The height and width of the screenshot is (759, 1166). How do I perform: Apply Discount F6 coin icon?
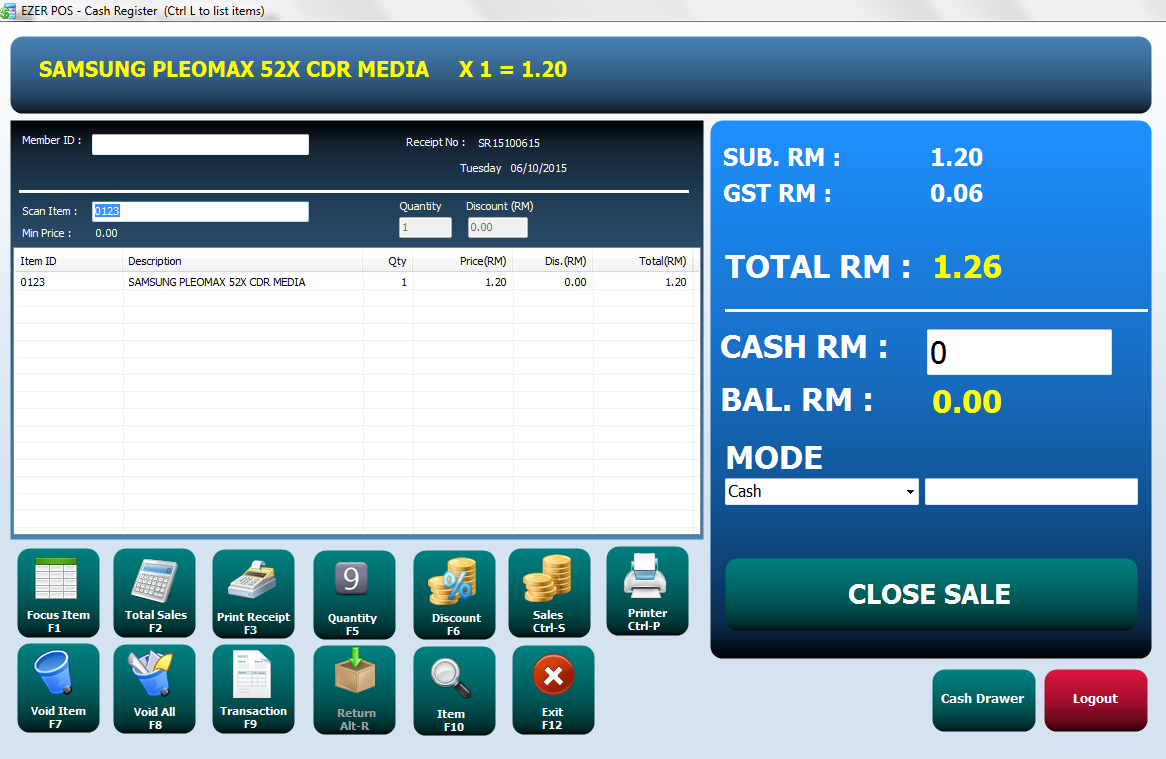tap(454, 595)
